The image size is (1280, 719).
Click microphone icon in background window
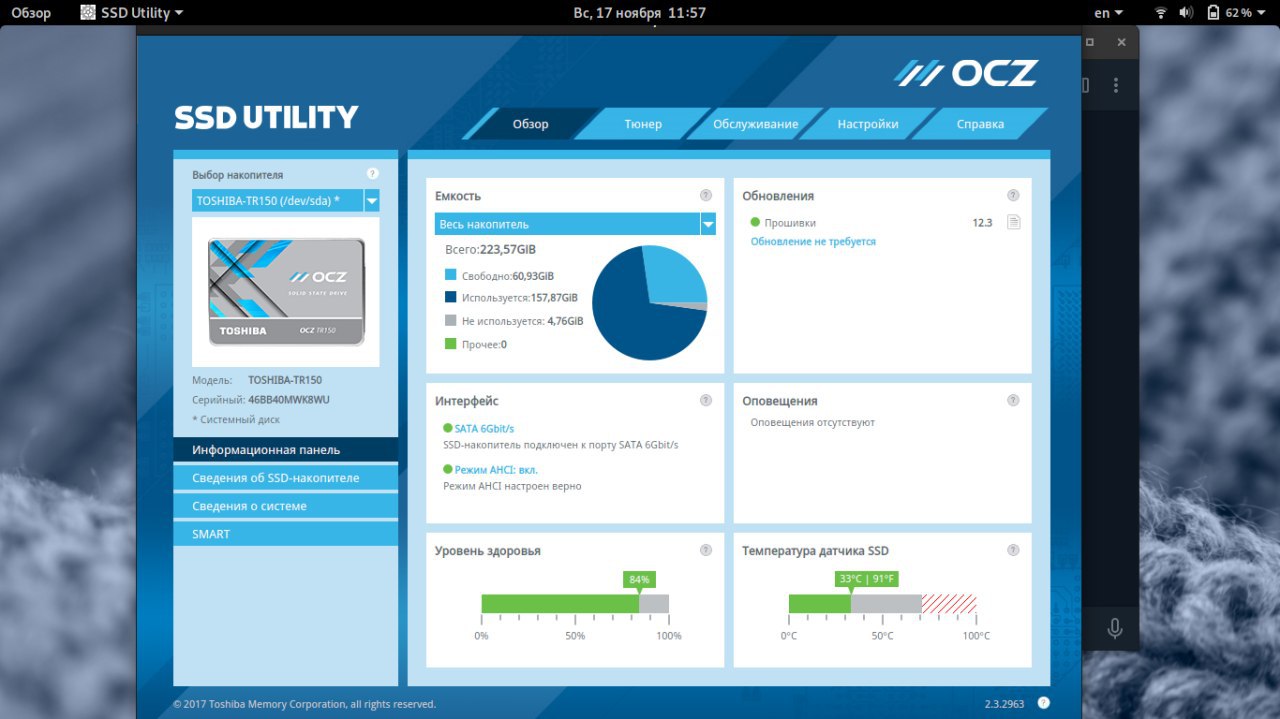click(1115, 628)
